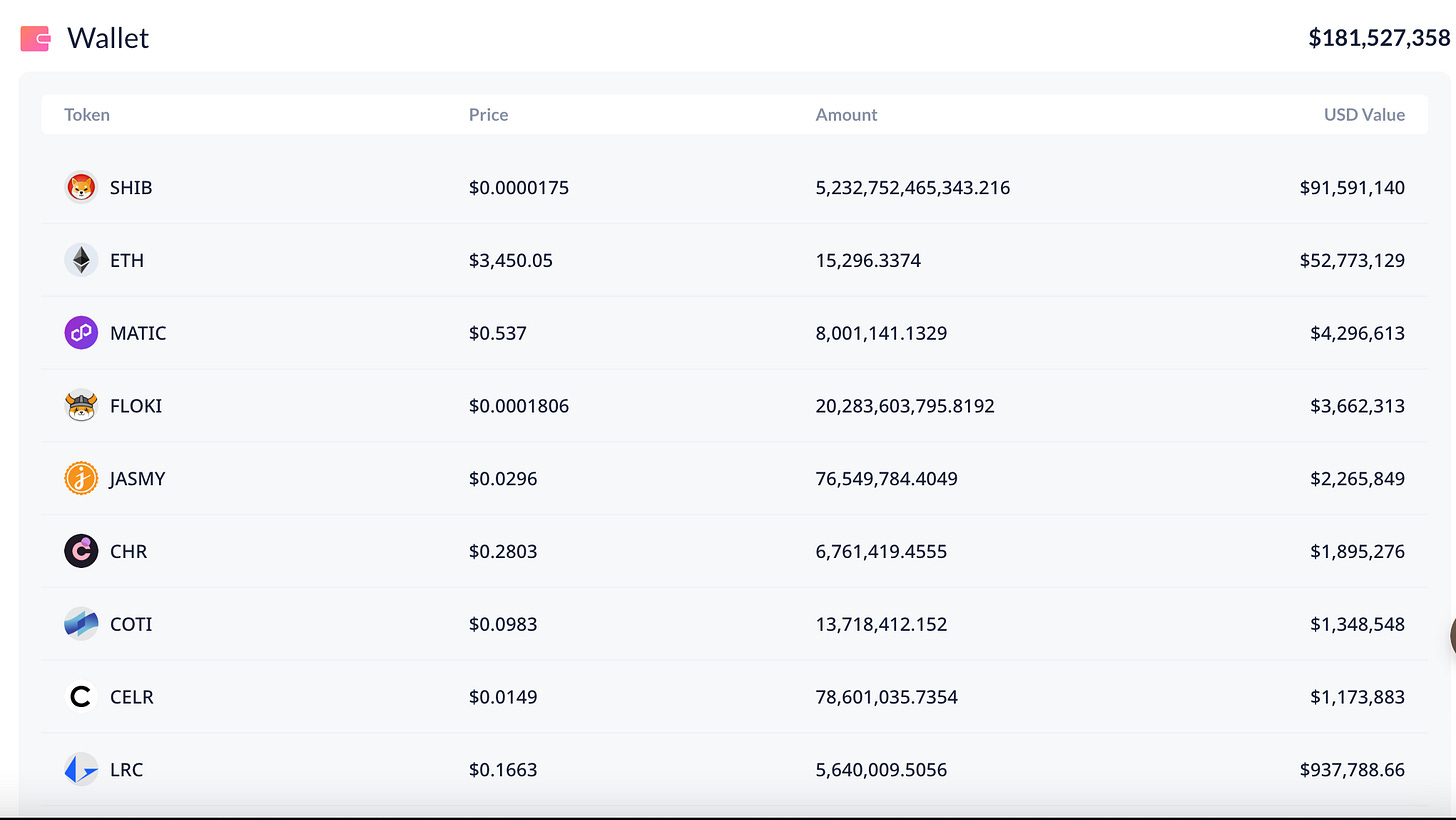Click ETH USD value $52,773,129

click(1352, 260)
